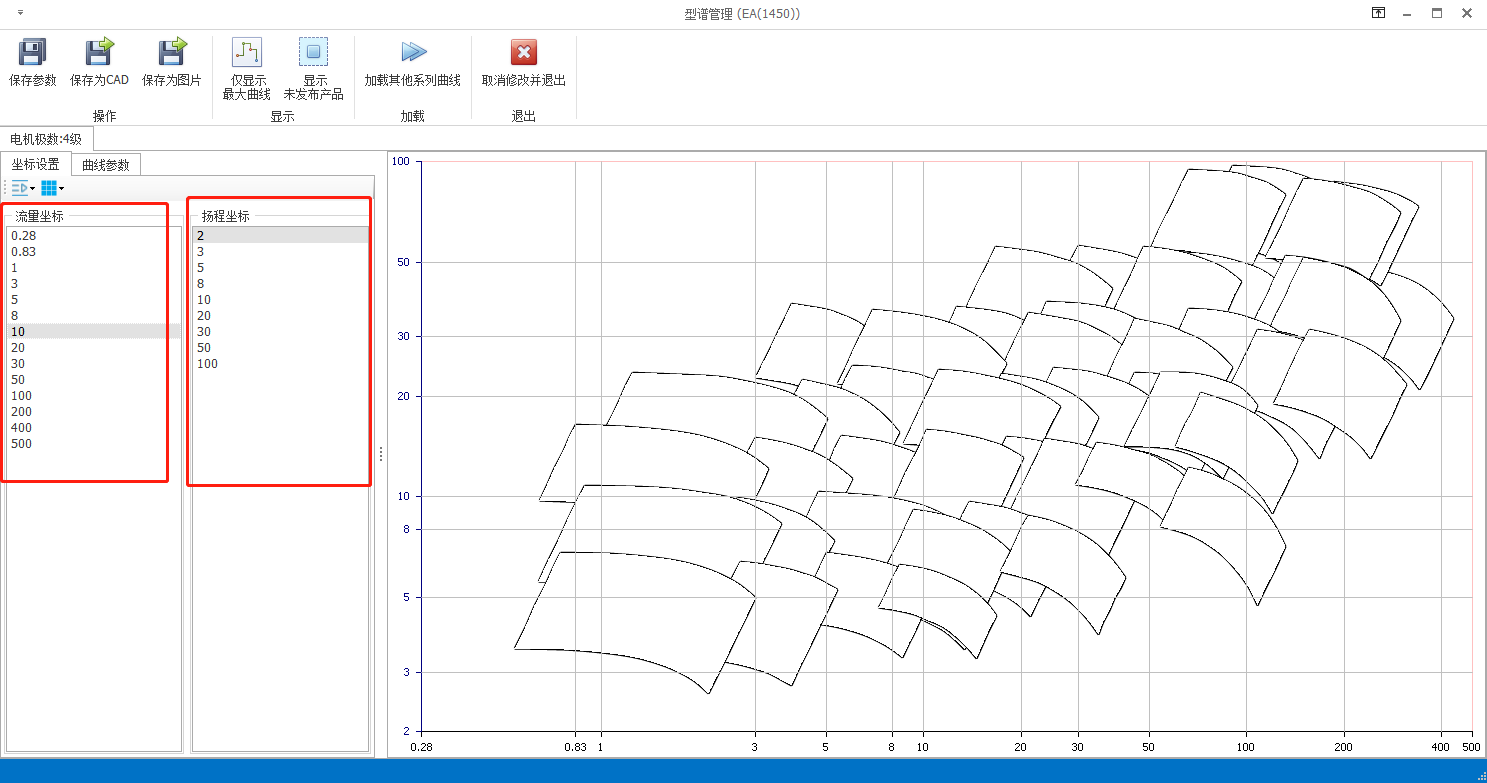Screen dimensions: 1487x783
Task: Select value 100 in 流量坐标 list
Action: pyautogui.click(x=94, y=395)
